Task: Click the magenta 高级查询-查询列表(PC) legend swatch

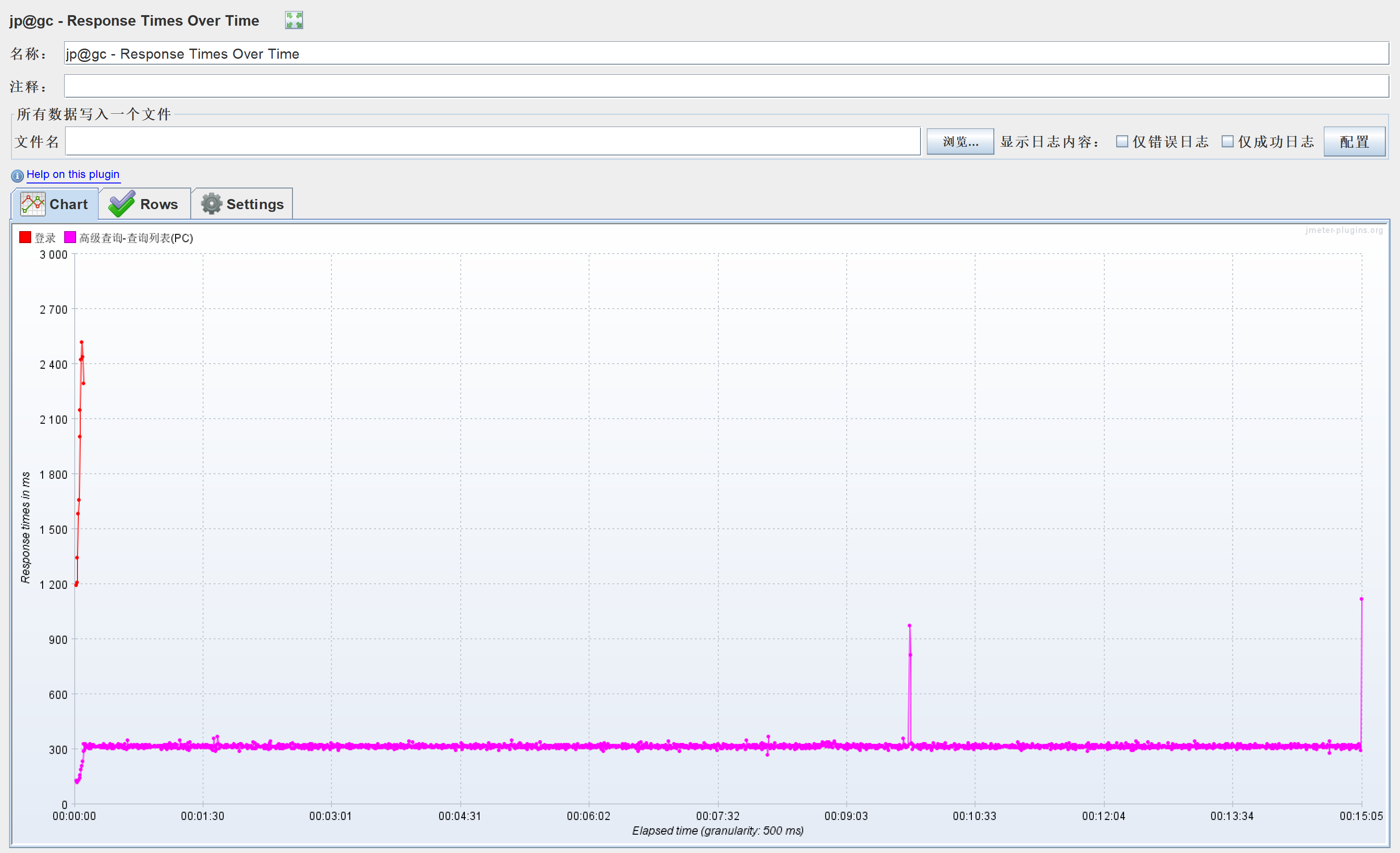Action: (70, 238)
